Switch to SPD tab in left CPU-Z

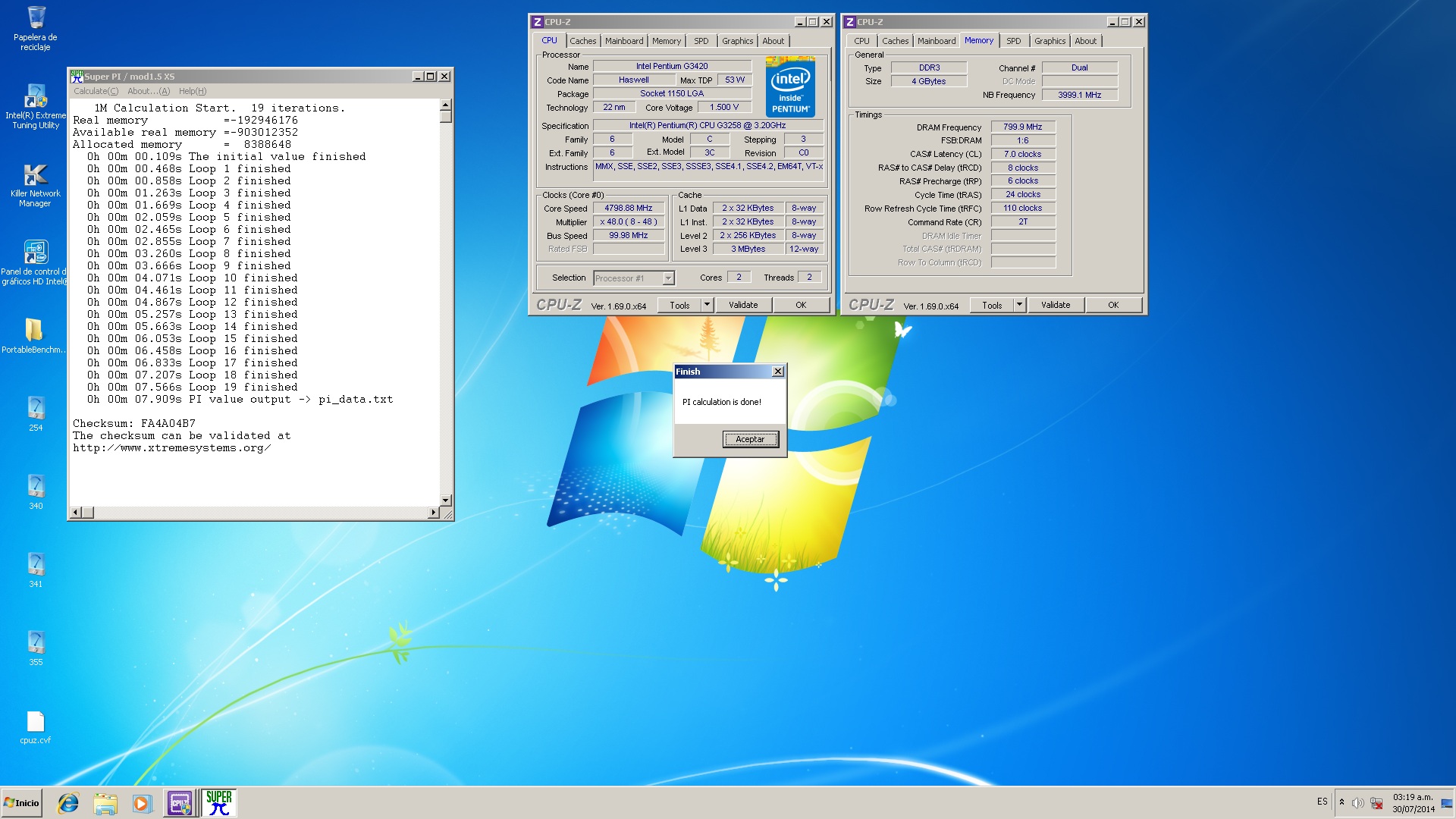tap(701, 41)
